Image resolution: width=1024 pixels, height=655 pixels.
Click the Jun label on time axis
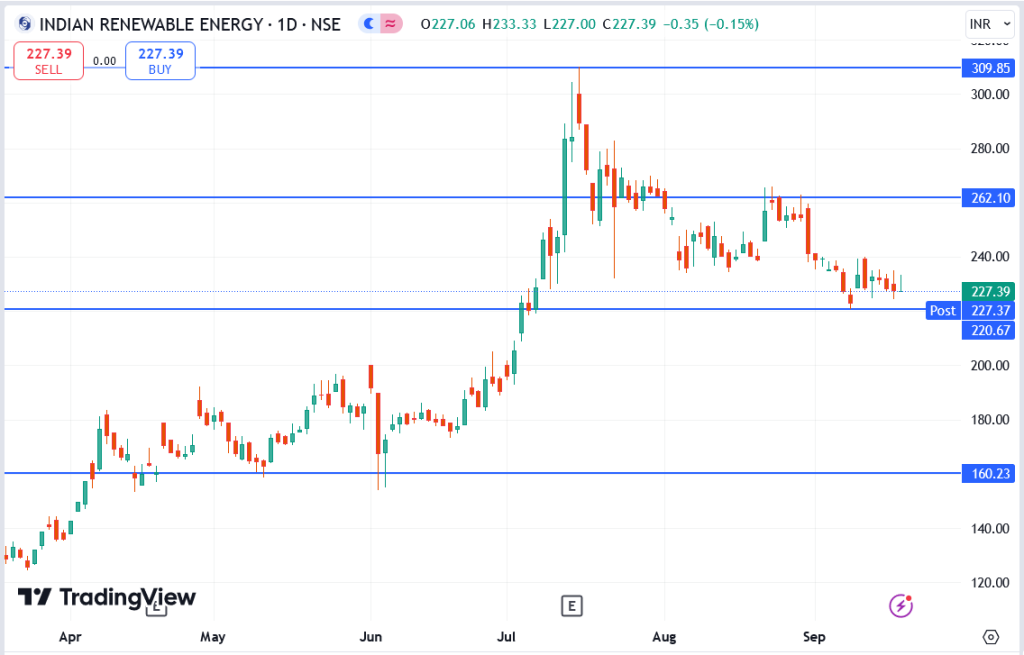coord(370,637)
